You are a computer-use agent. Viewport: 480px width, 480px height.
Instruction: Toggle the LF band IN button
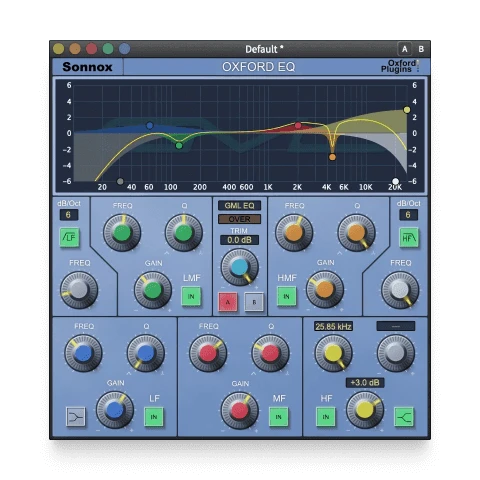coord(154,417)
